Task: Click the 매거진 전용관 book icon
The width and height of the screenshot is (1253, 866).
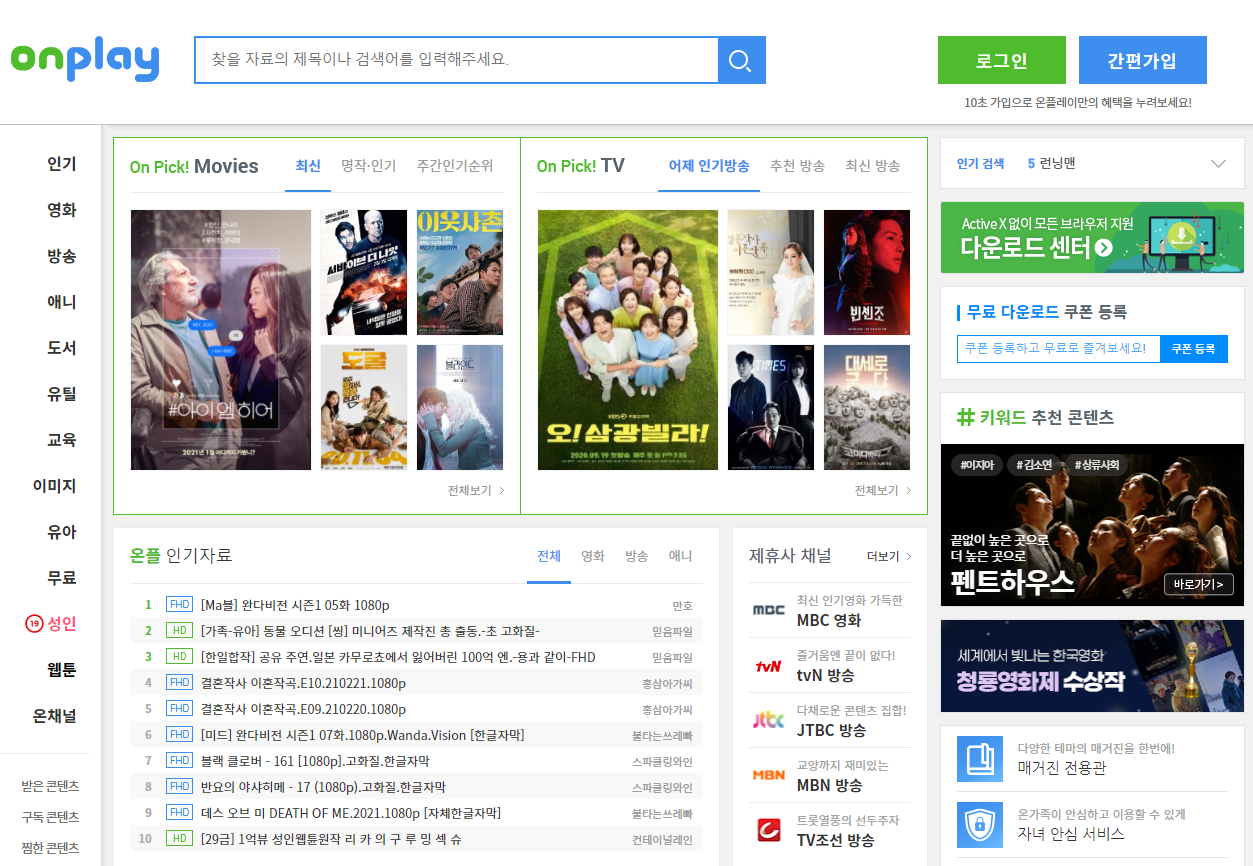Action: 980,759
